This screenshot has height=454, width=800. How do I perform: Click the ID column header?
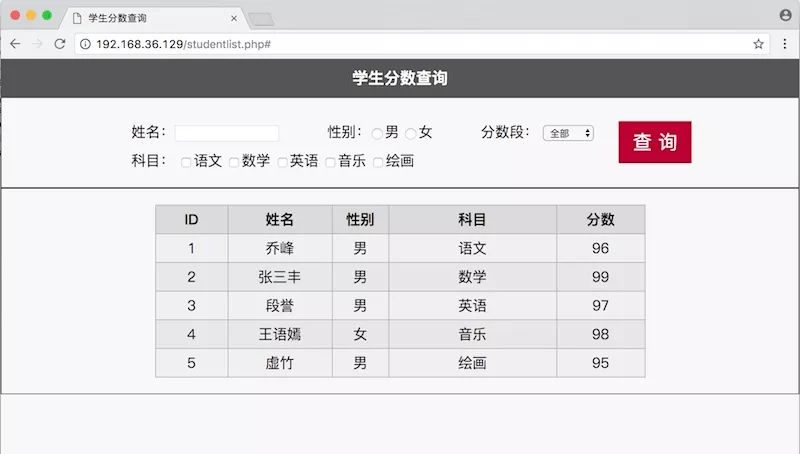191,219
